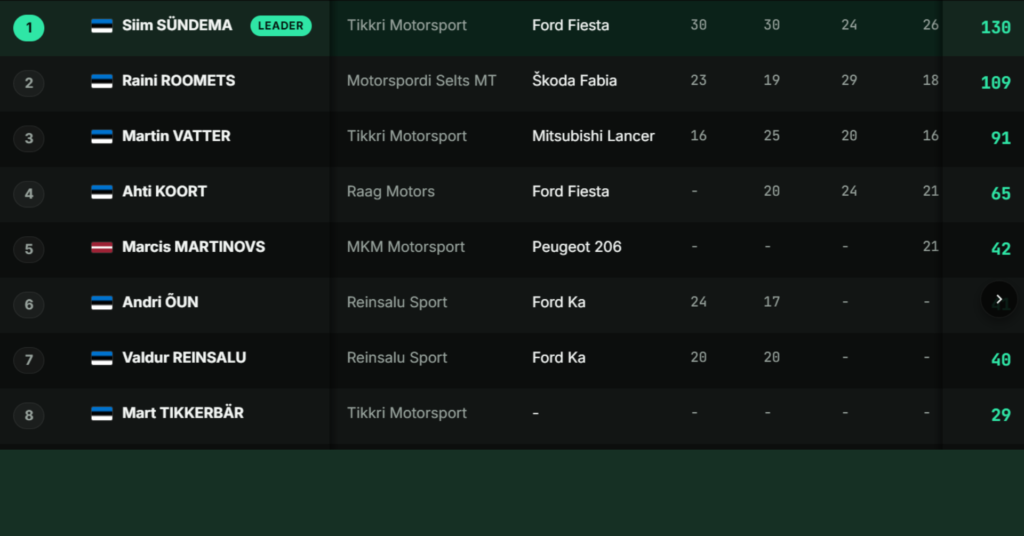Select driver name Mart TIKKERBÄR

183,413
